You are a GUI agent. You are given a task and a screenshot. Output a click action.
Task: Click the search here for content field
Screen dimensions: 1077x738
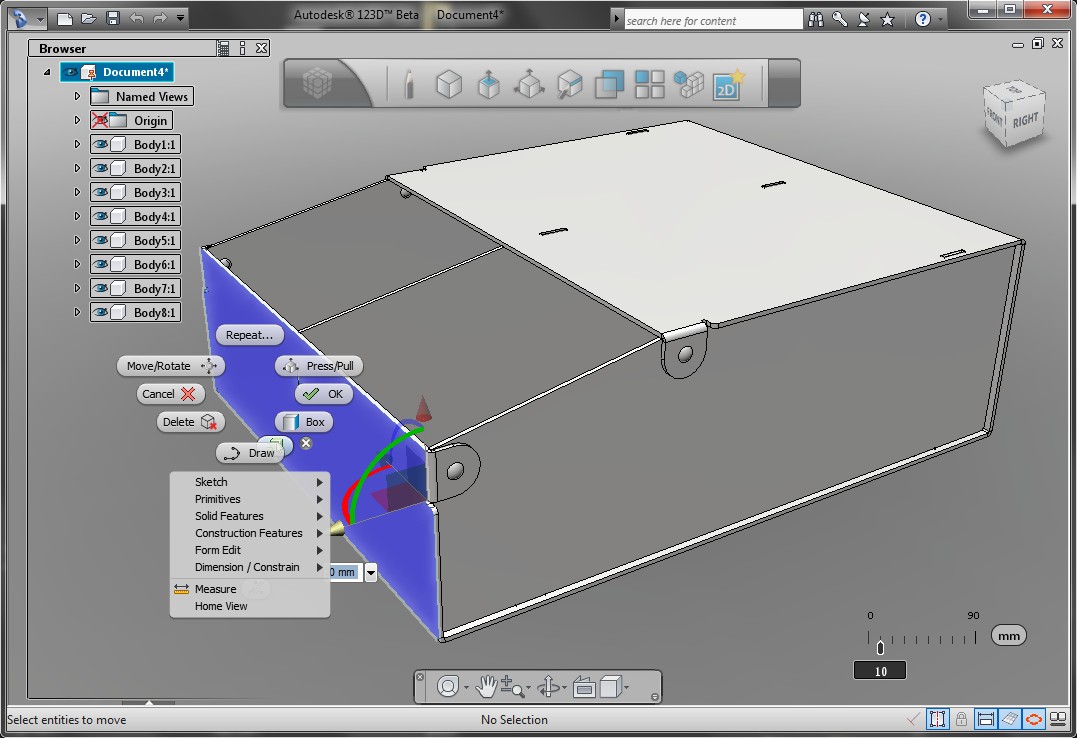(x=713, y=21)
